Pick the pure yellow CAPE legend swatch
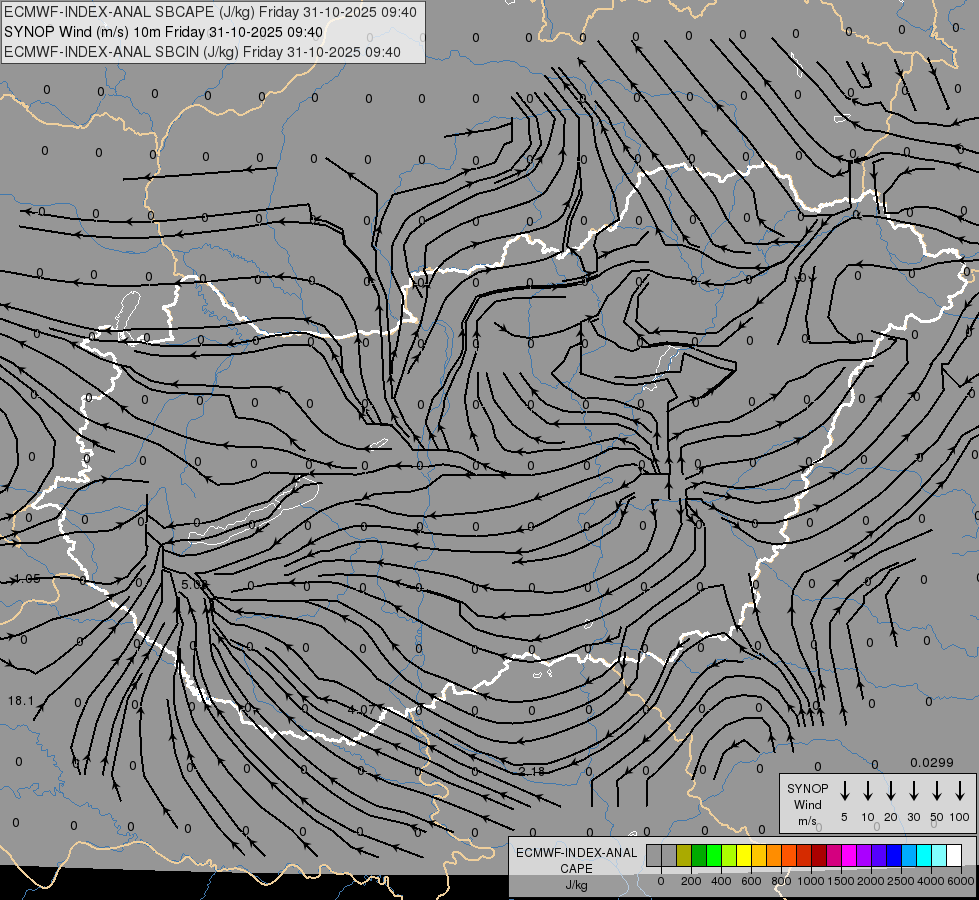This screenshot has height=900, width=979. [744, 855]
